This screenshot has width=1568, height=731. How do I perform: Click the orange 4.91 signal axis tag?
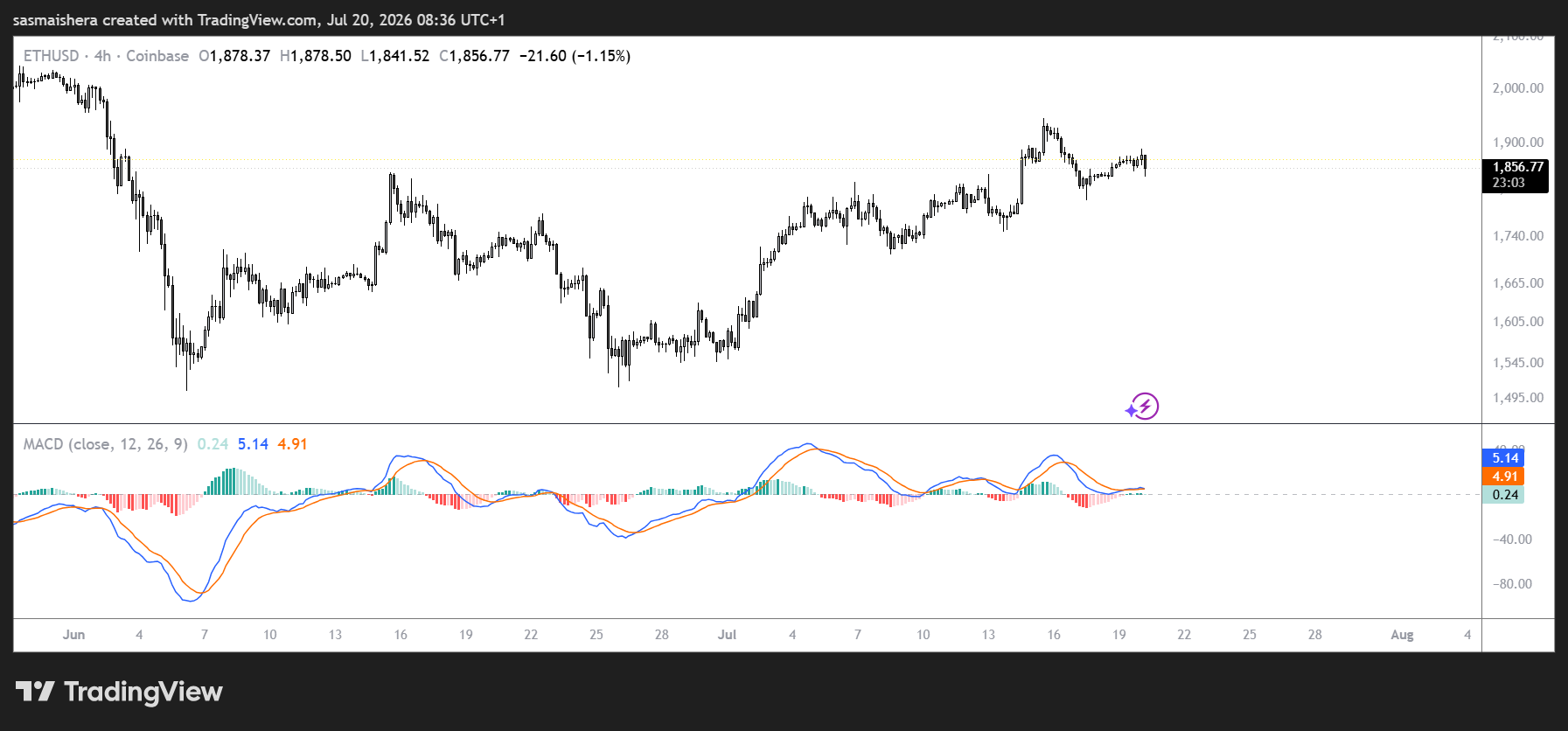click(1503, 477)
